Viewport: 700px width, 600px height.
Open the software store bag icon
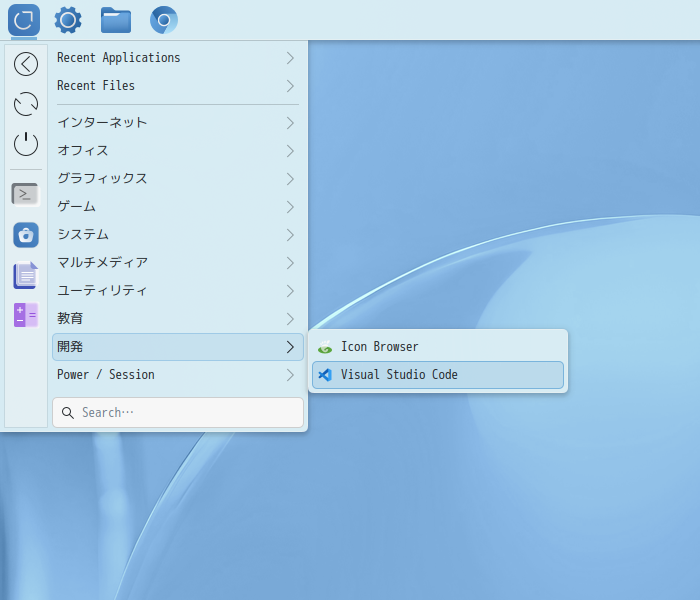point(26,235)
